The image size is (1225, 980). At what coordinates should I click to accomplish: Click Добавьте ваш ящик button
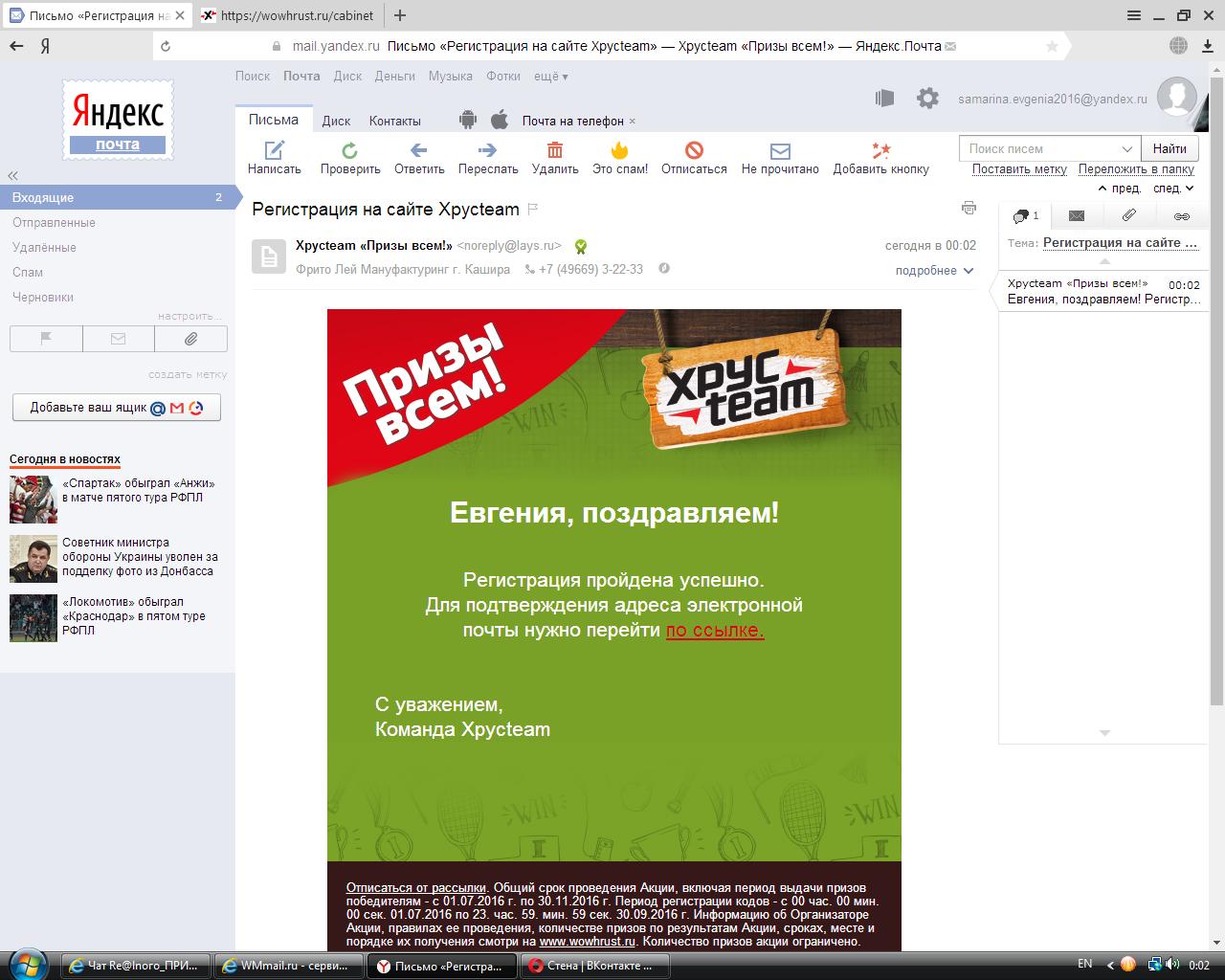pos(117,407)
